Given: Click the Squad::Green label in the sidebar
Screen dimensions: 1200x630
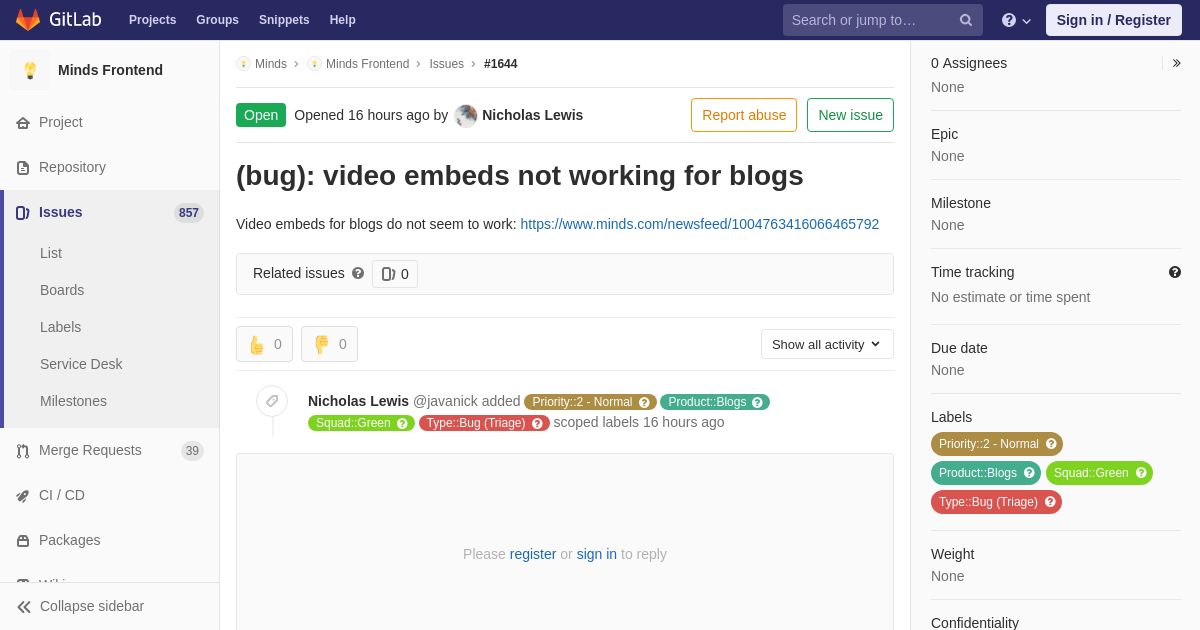Looking at the screenshot, I should point(1099,473).
